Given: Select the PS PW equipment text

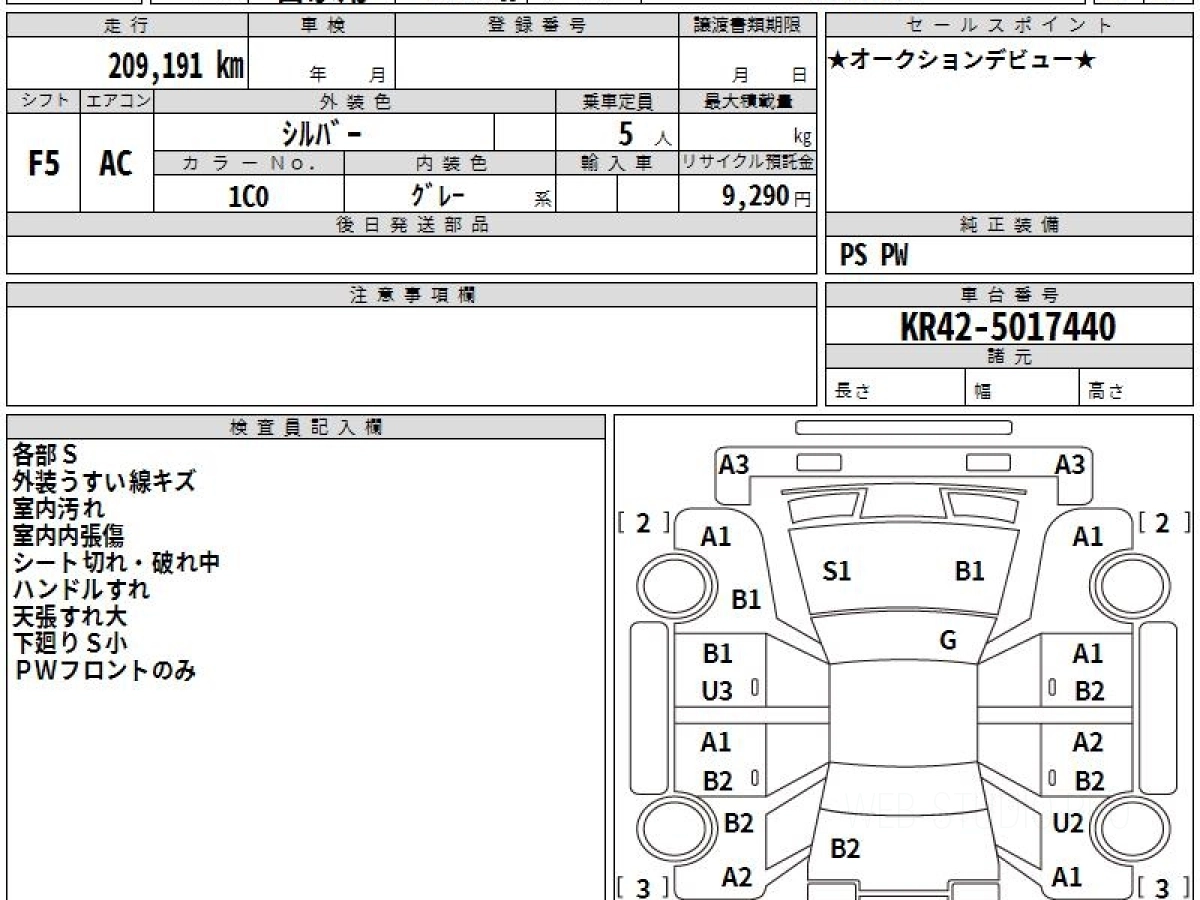Looking at the screenshot, I should 874,257.
